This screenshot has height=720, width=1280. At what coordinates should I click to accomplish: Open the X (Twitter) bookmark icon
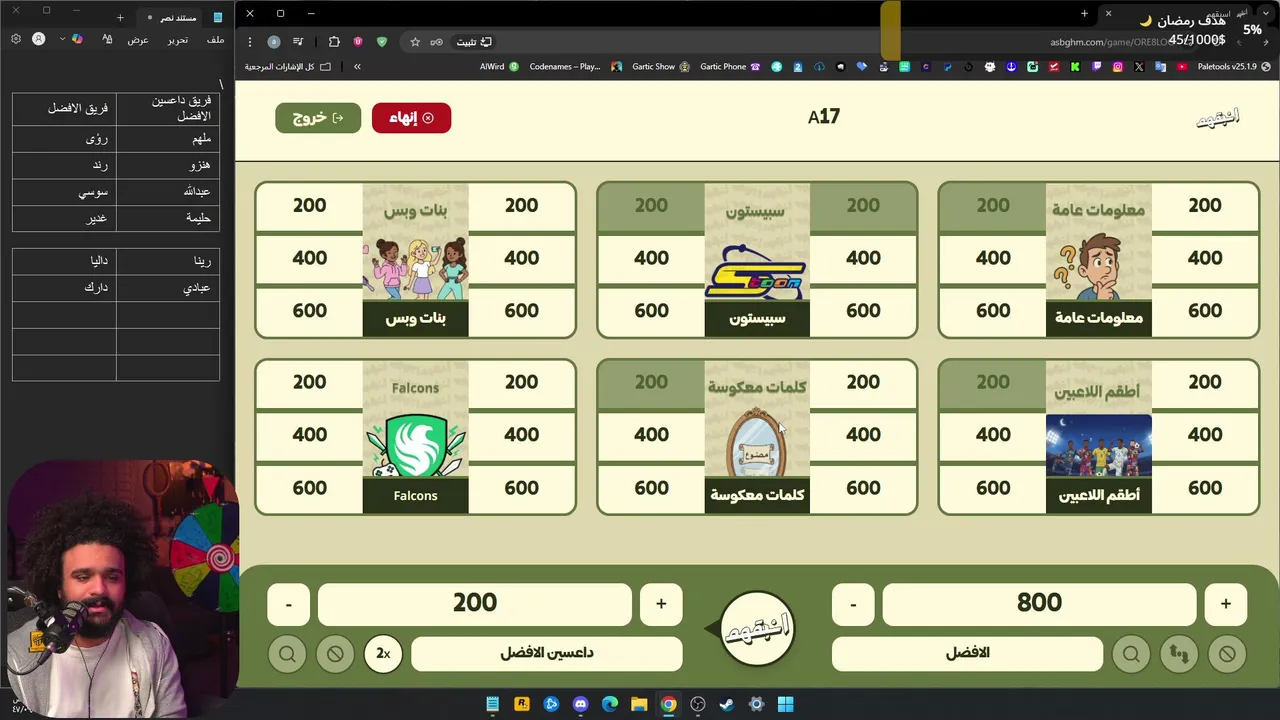(1139, 67)
